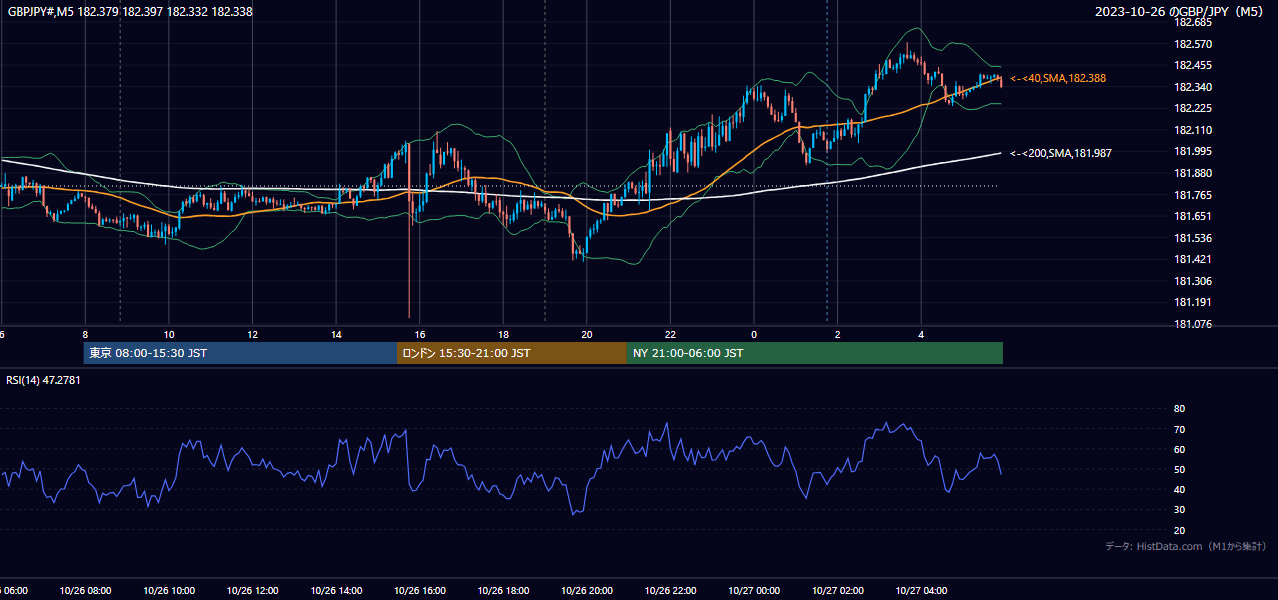1278x600 pixels.
Task: Click the RSI(14) 47.2781 indicator label
Action: 44,380
